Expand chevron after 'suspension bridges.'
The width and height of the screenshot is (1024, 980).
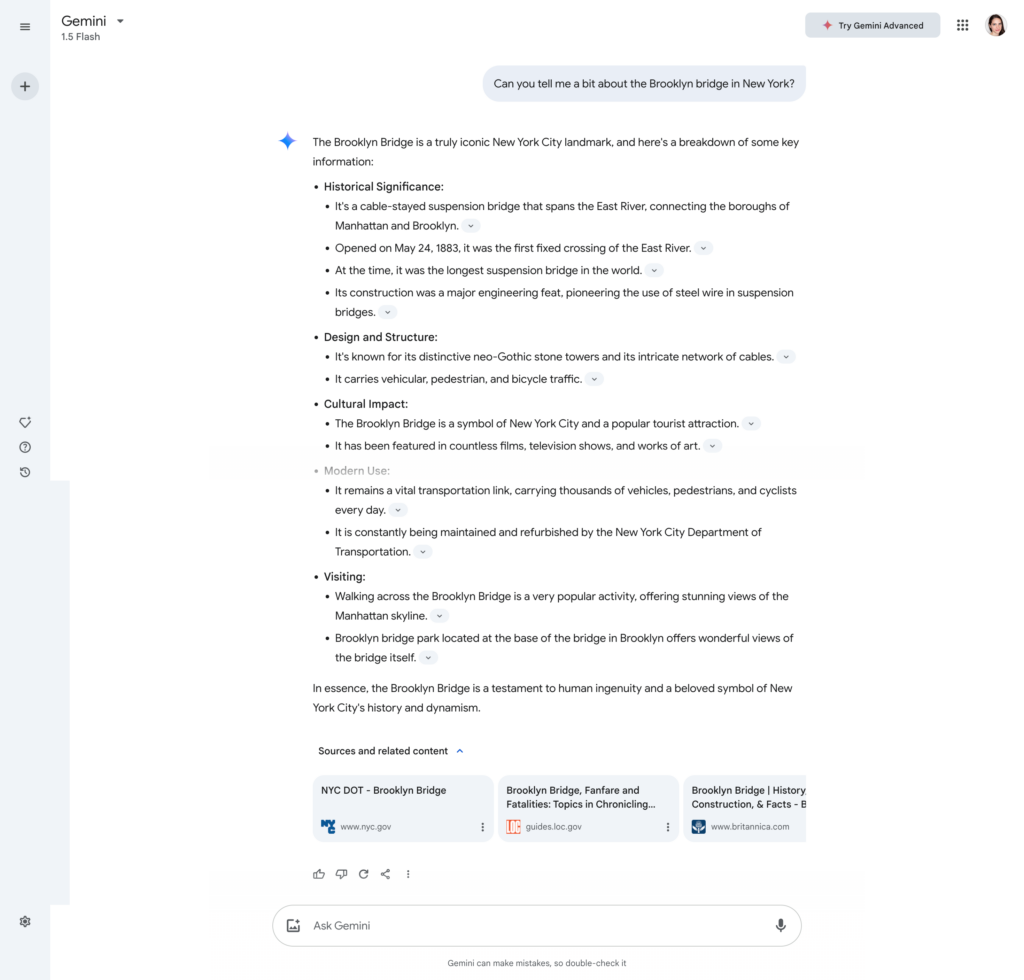[x=388, y=312]
